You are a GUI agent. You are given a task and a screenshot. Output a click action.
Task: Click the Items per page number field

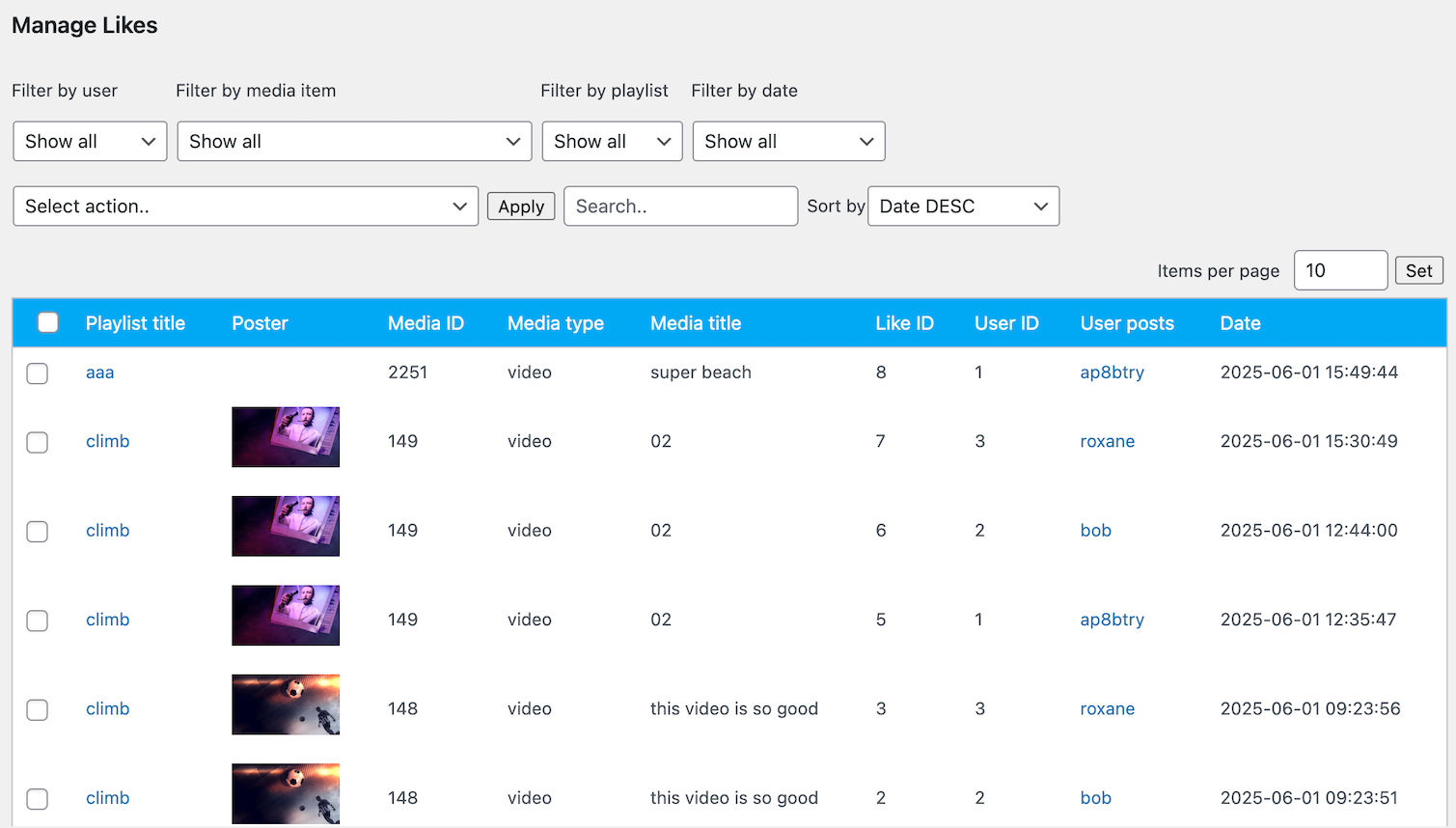(1339, 271)
